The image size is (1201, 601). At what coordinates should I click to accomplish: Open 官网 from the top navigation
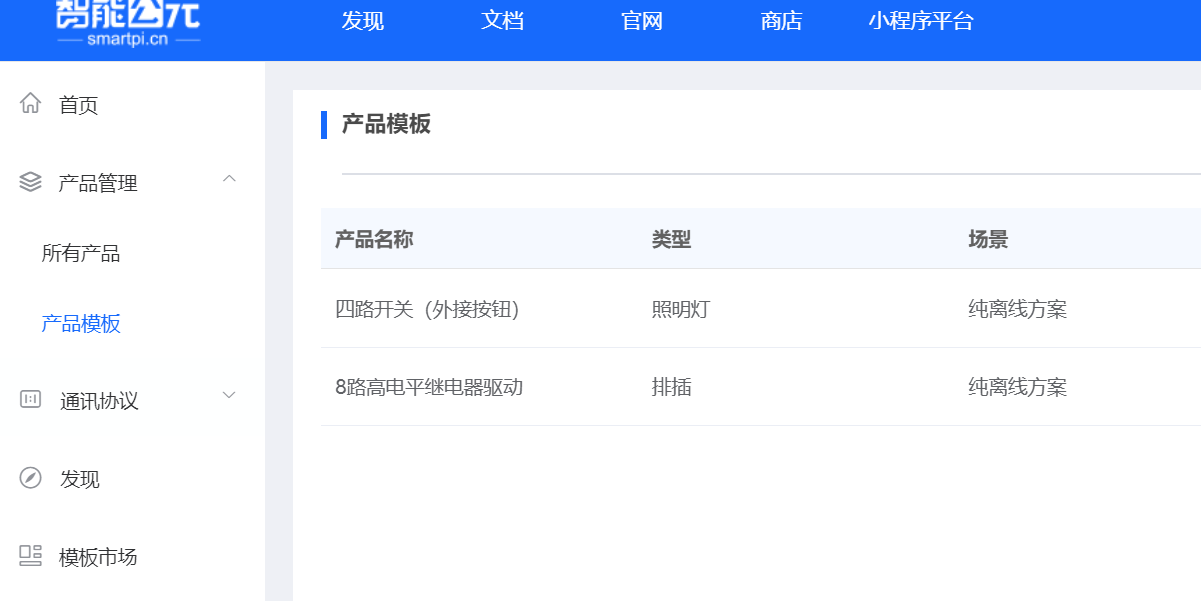[x=641, y=21]
